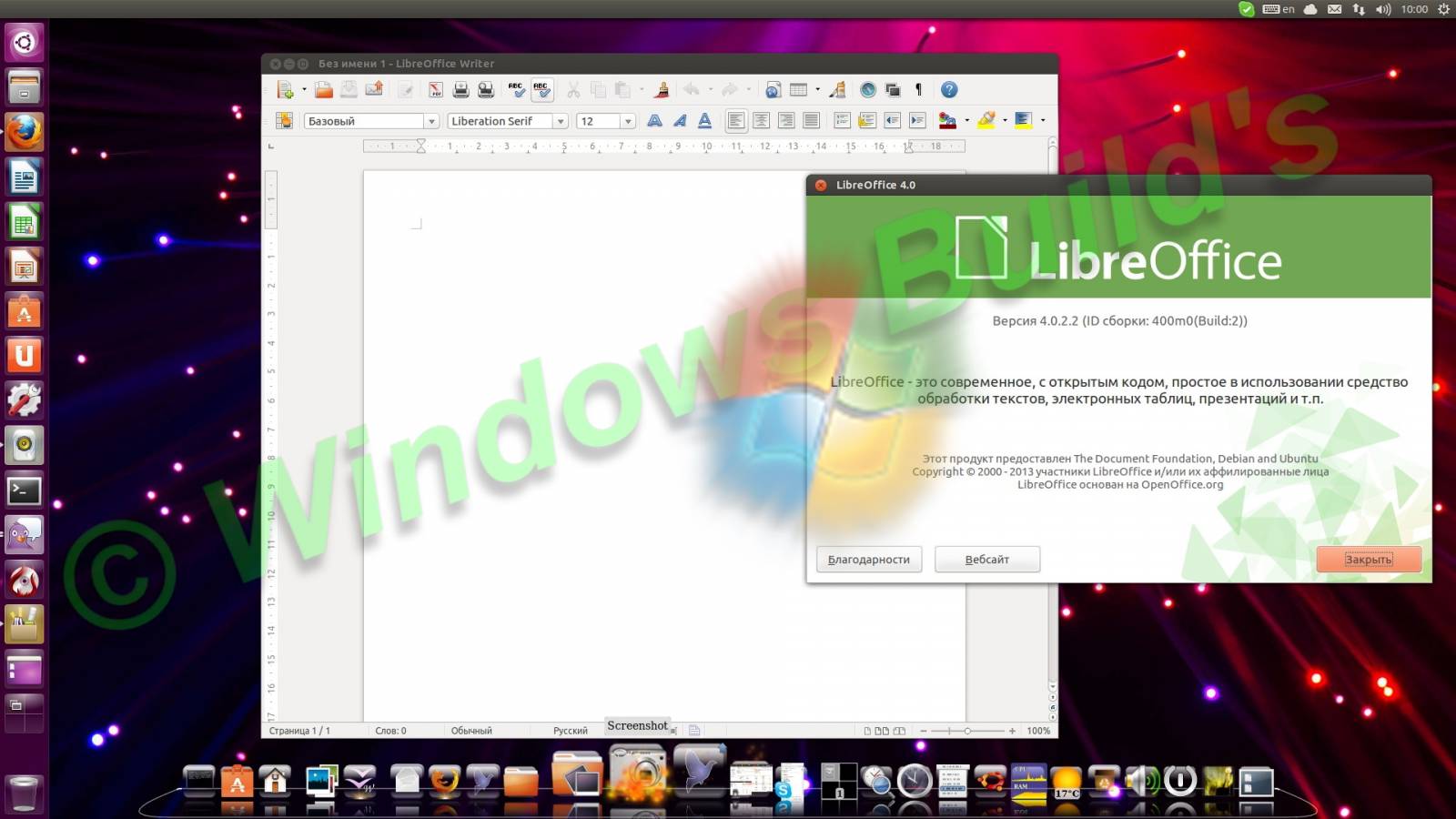This screenshot has height=819, width=1456.
Task: Toggle underline formatting
Action: (704, 121)
